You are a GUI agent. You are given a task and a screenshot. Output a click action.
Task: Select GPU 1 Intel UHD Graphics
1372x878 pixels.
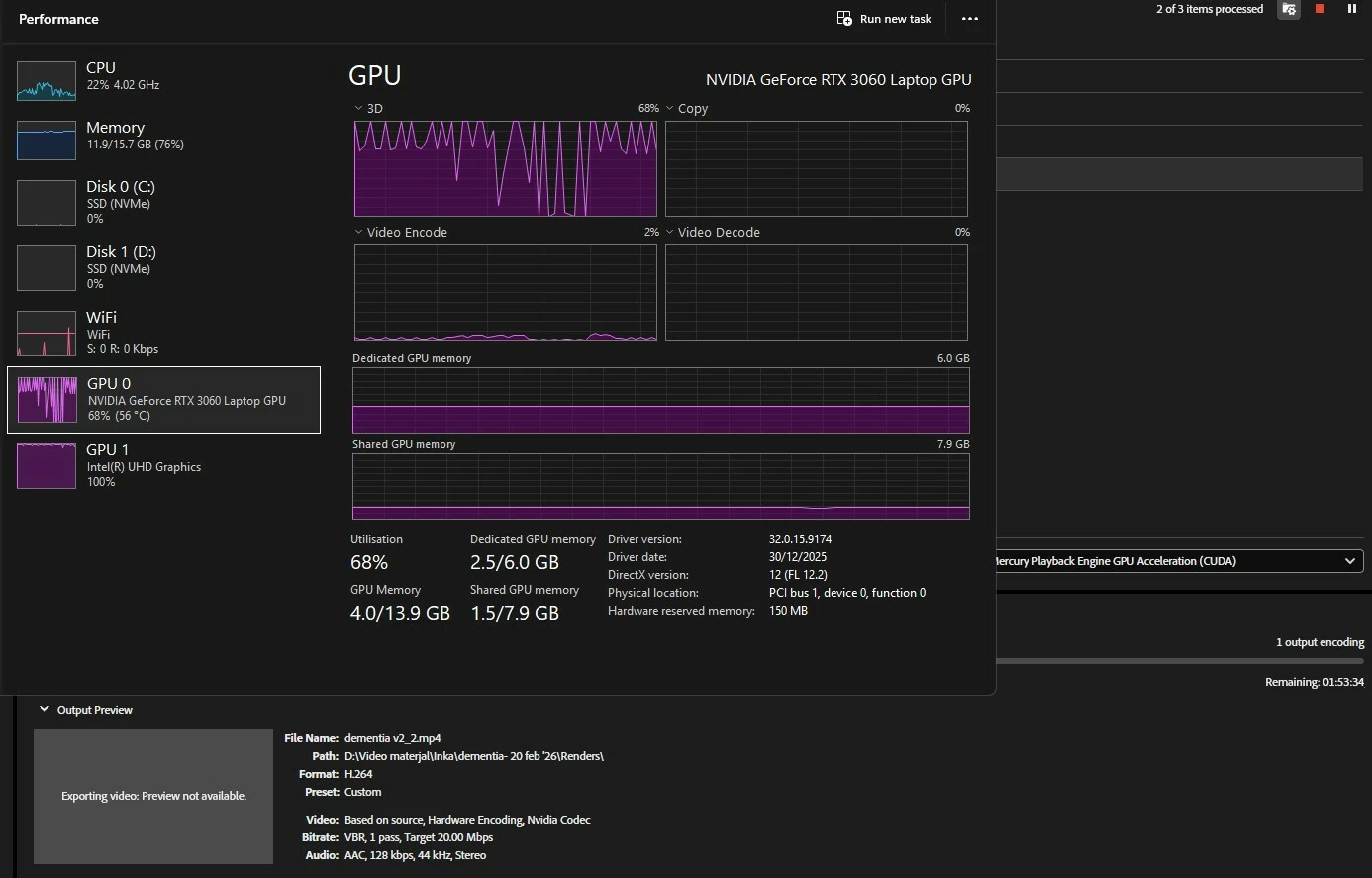[x=163, y=465]
